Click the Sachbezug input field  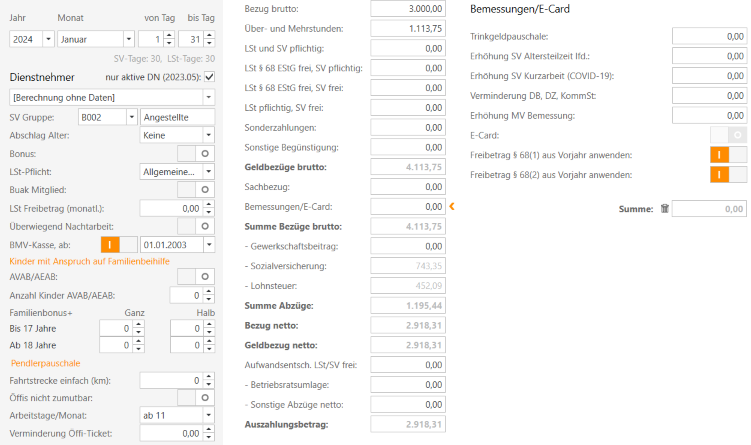coord(408,187)
